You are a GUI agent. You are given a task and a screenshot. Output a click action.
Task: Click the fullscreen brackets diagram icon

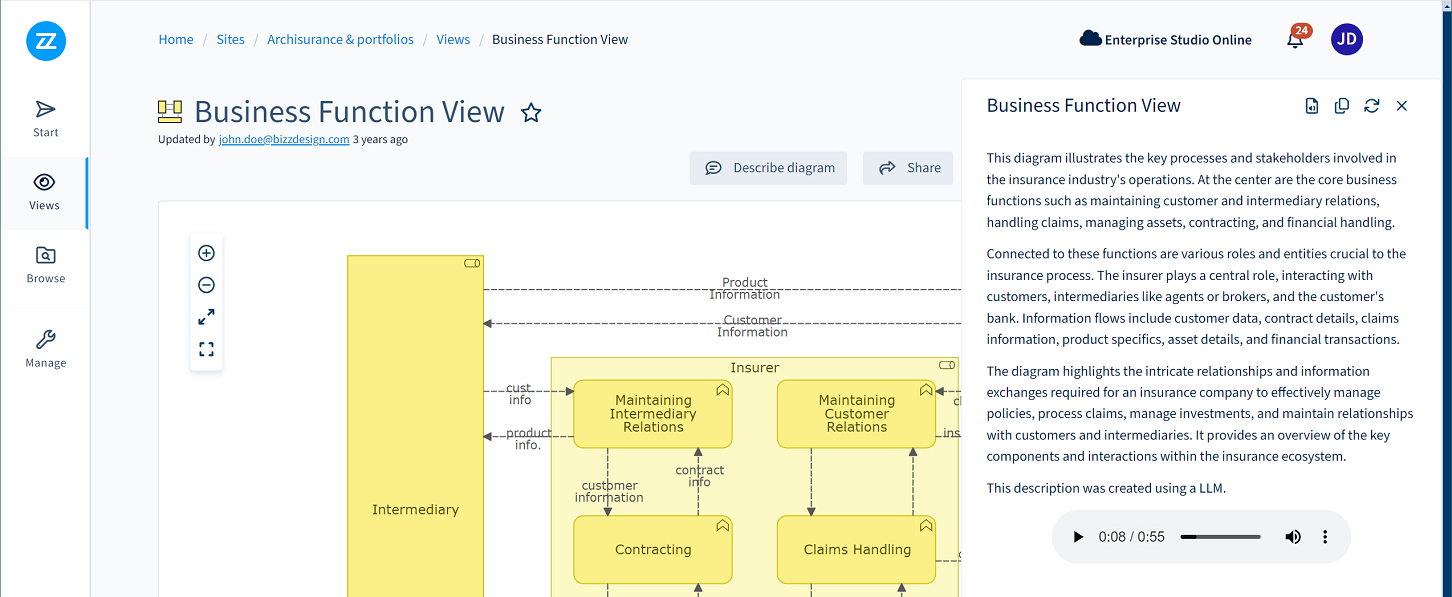coord(206,349)
